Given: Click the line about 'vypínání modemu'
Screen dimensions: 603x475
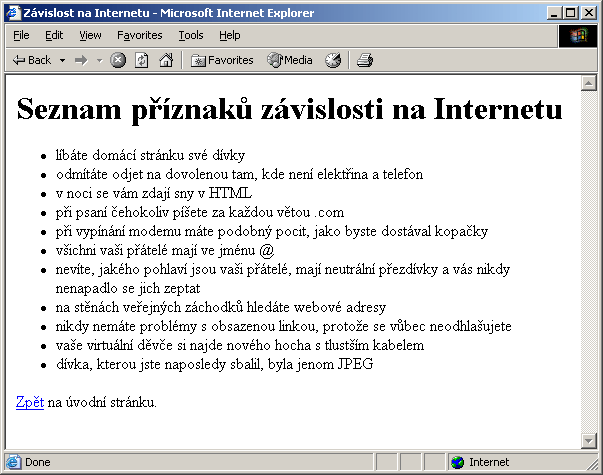Looking at the screenshot, I should click(x=272, y=232).
